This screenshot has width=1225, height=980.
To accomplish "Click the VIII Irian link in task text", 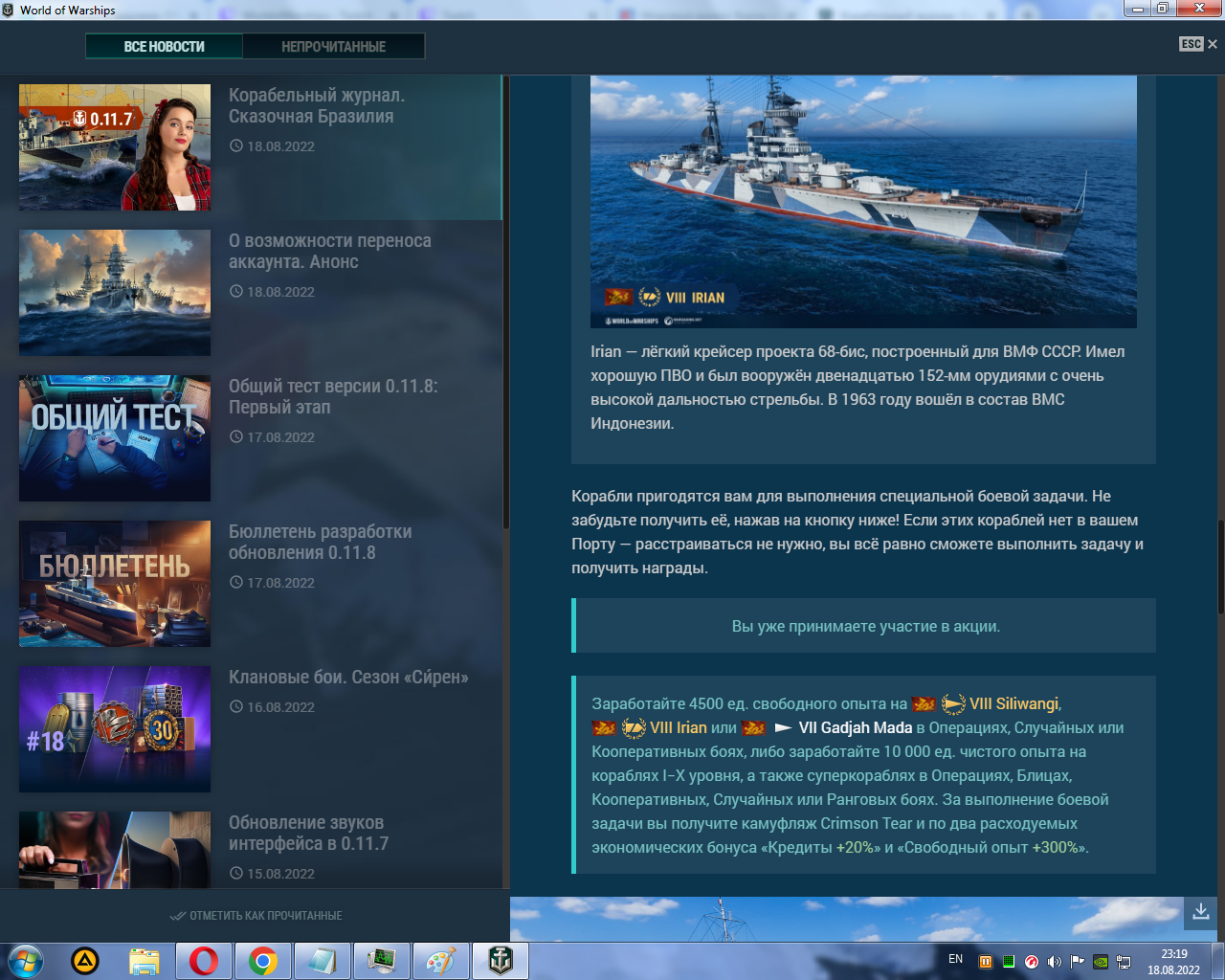I will pyautogui.click(x=679, y=727).
